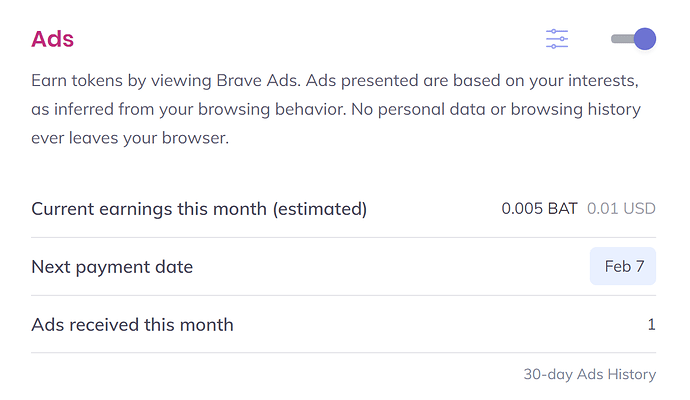
Task: Click 'as inferred from your browsing behavior' text
Action: tap(190, 108)
